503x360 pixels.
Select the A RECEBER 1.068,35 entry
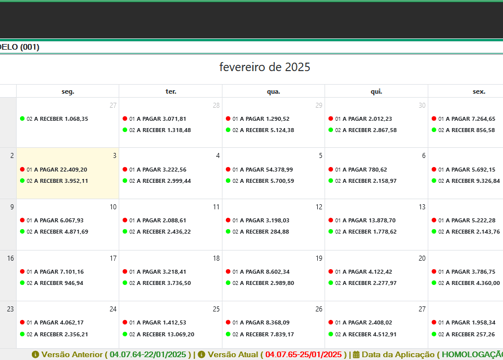54,119
